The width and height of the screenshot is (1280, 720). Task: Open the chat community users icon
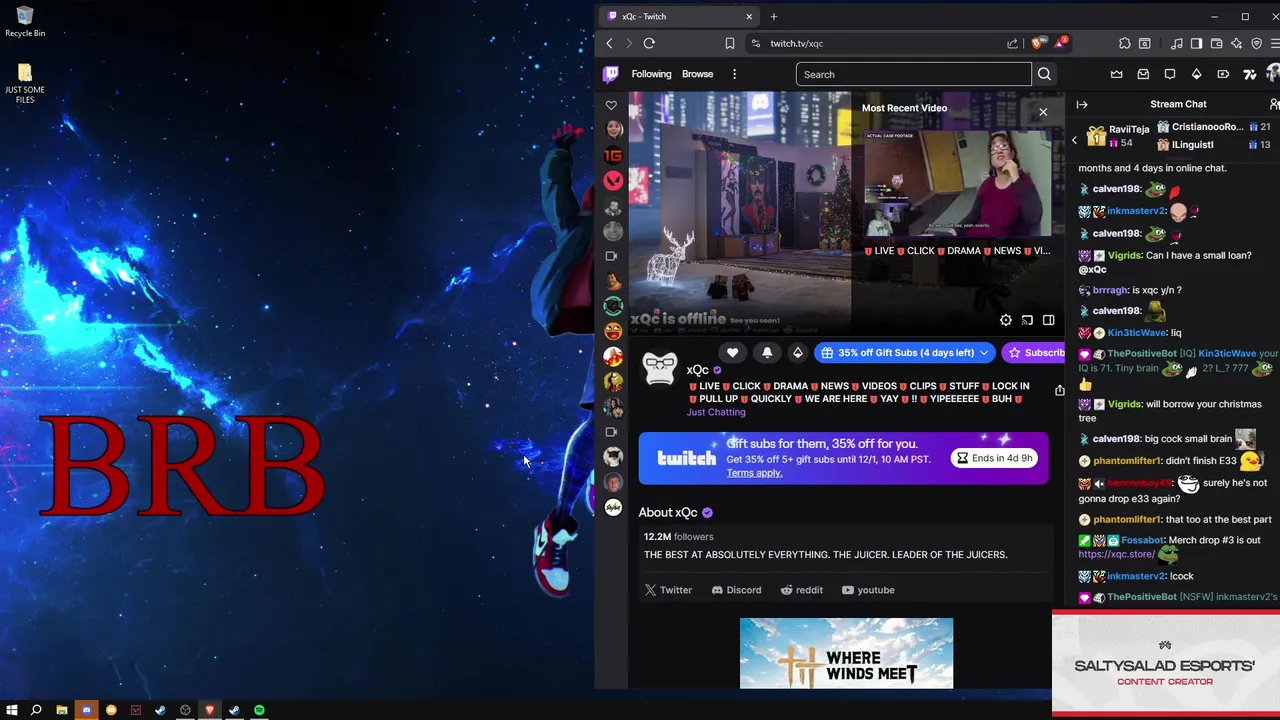(1274, 104)
